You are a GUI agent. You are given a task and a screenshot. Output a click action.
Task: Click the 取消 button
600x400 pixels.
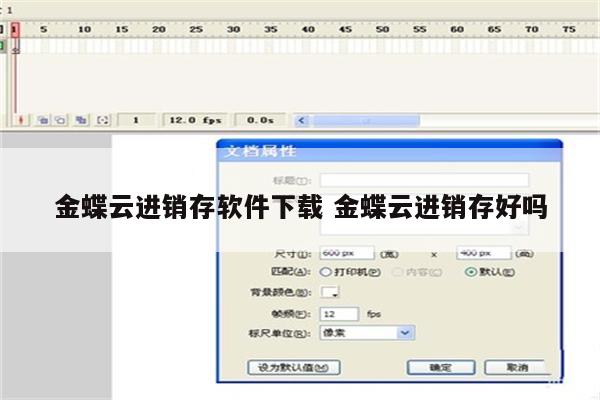click(517, 368)
